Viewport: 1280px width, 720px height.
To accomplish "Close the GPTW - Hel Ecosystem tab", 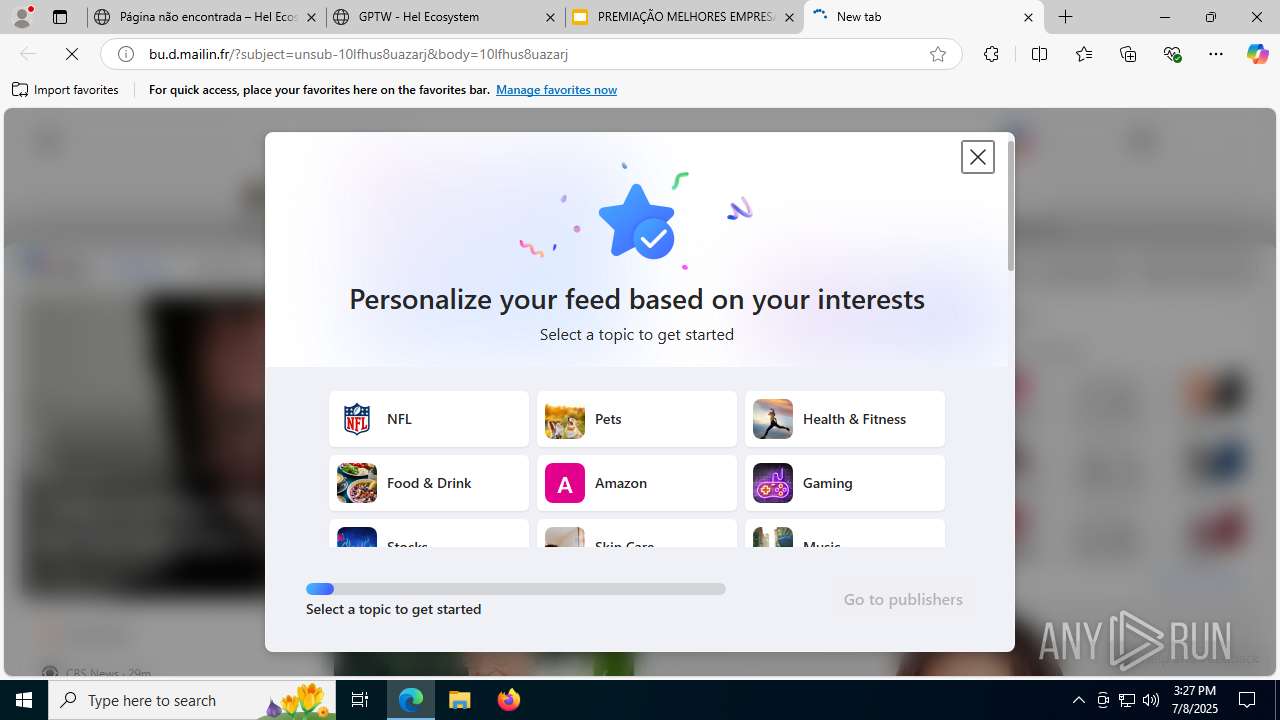I will (550, 17).
